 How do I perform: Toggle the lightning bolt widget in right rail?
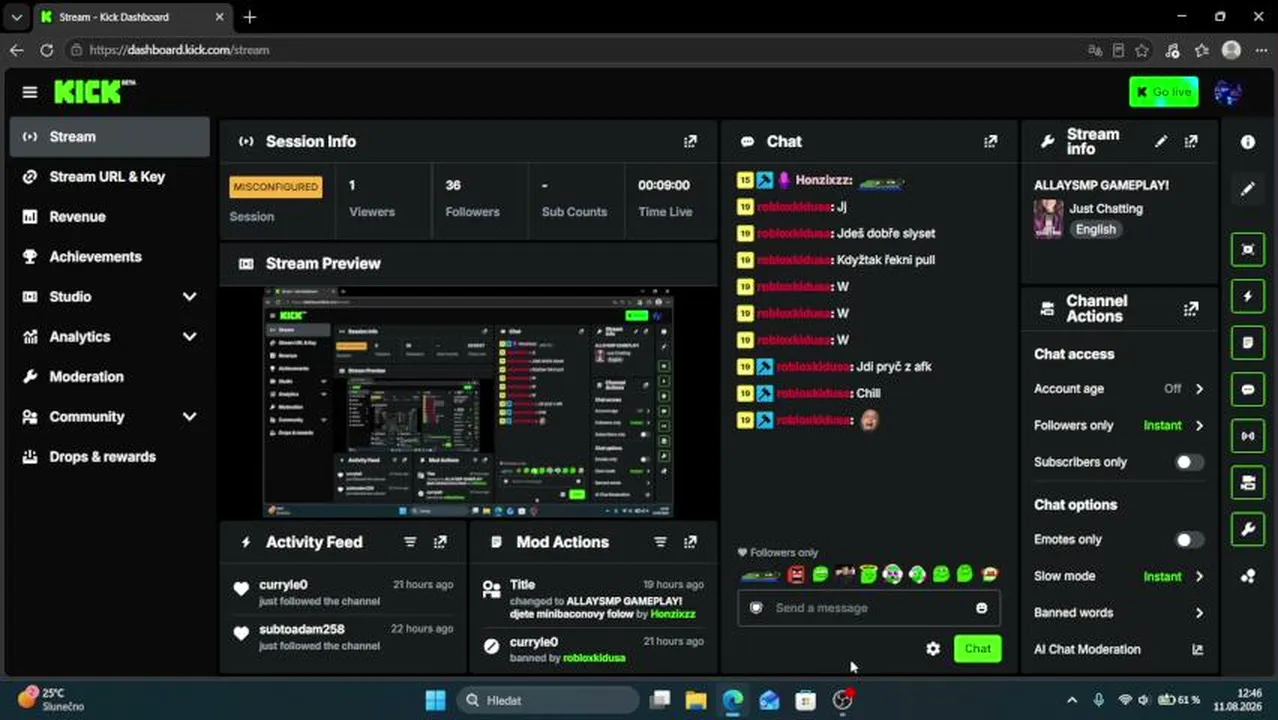pyautogui.click(x=1248, y=296)
